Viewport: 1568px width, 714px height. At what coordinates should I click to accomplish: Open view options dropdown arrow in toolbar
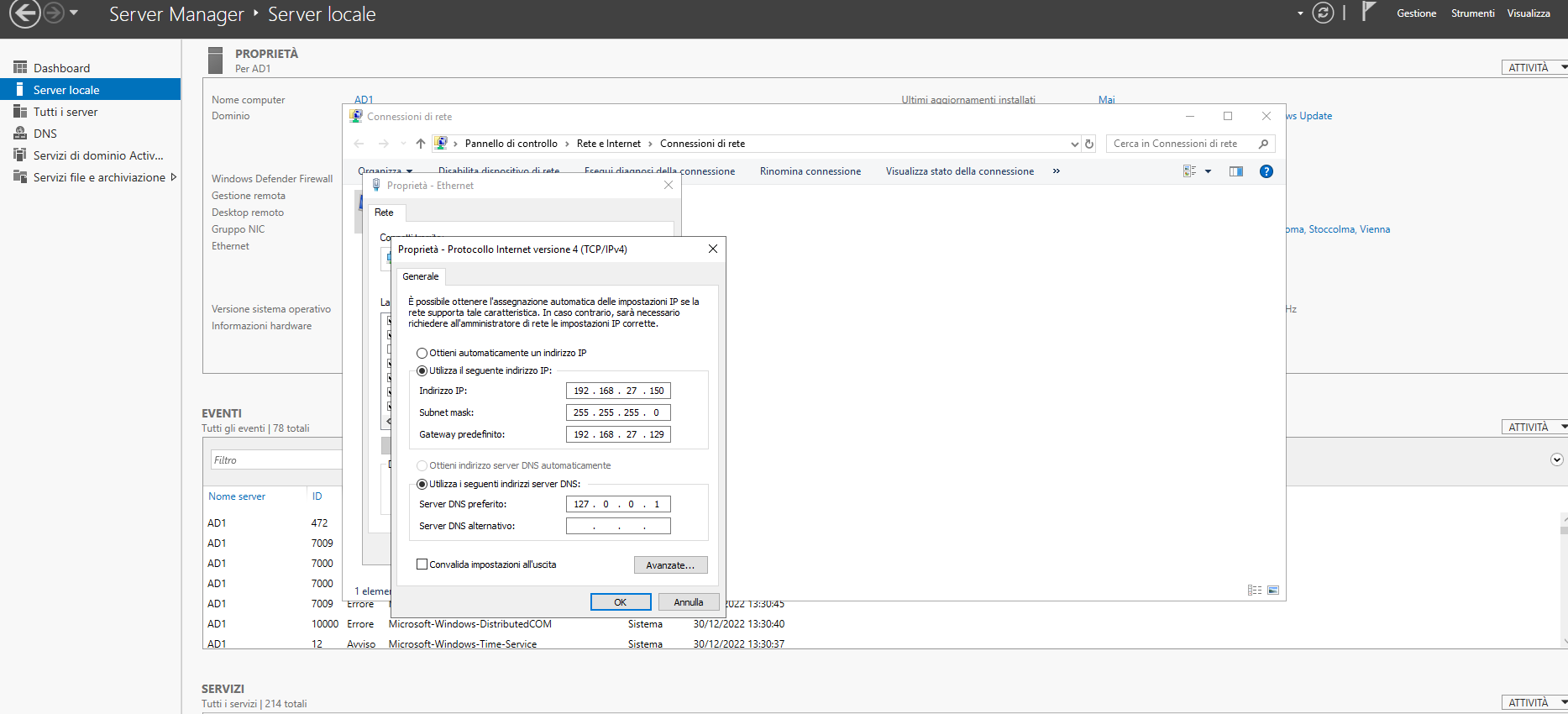click(1208, 171)
